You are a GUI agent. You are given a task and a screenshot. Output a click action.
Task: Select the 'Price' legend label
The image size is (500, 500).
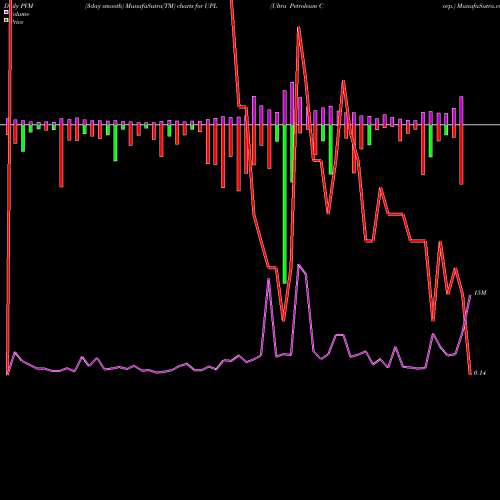click(17, 22)
